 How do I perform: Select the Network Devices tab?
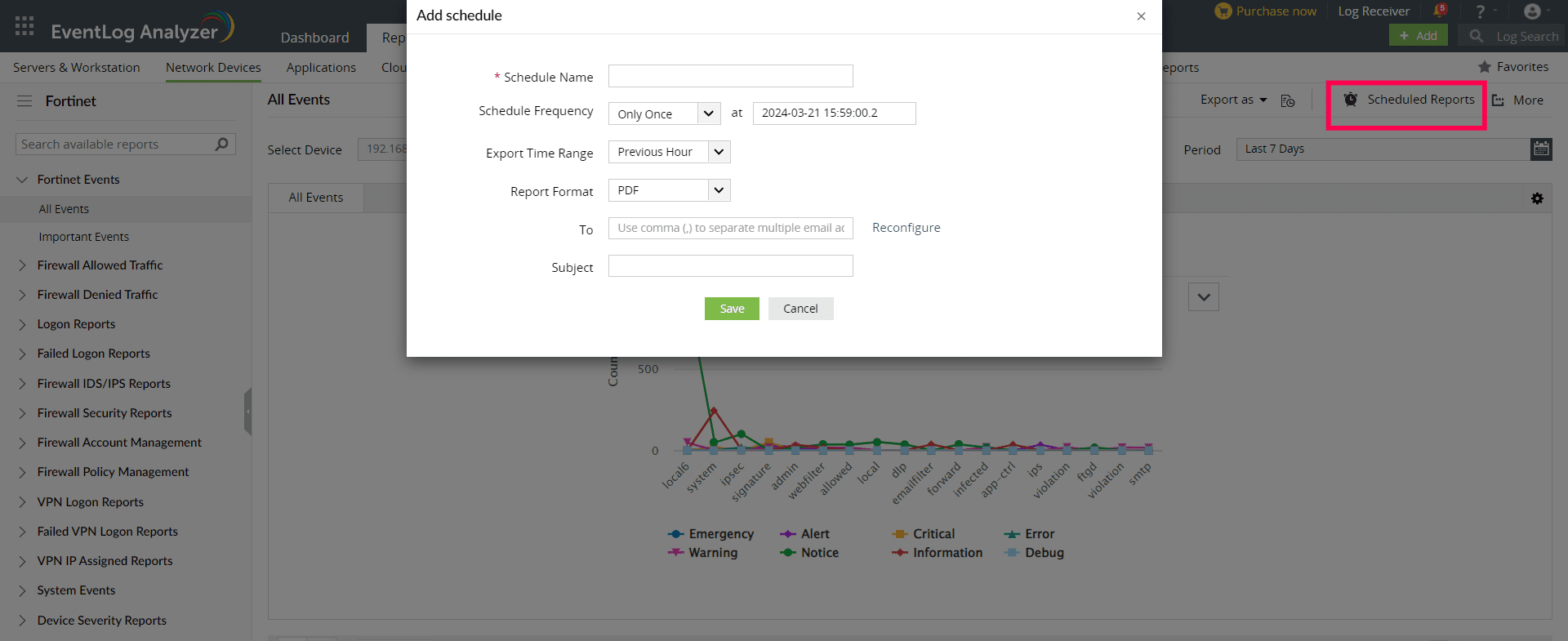coord(213,68)
